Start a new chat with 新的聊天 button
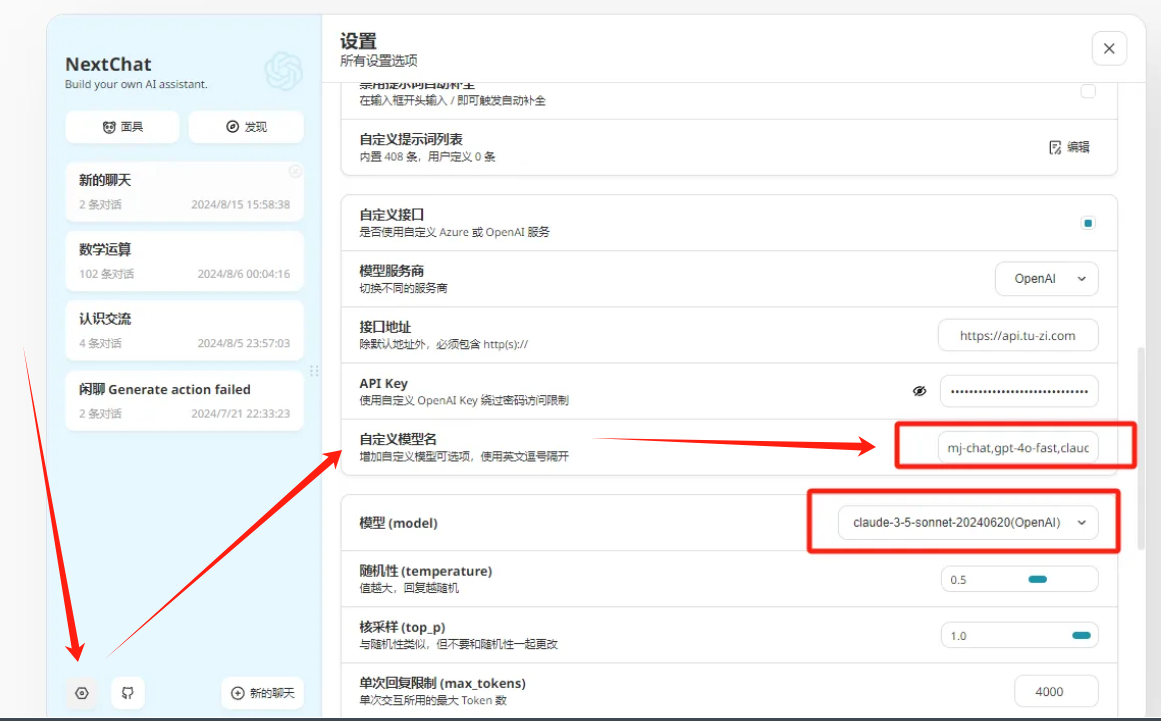1161x721 pixels. (x=262, y=693)
